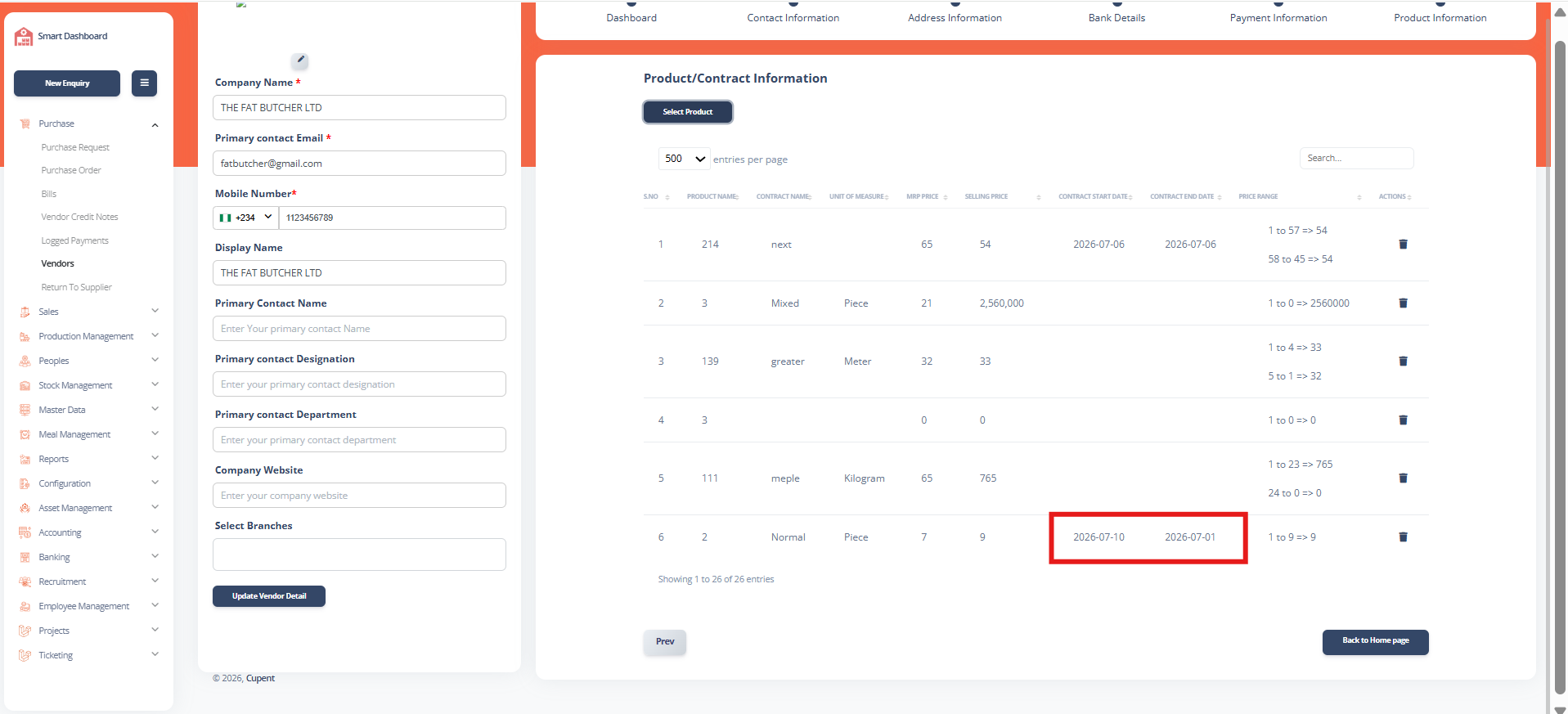1568x714 pixels.
Task: Go to the Payment Information tab
Action: 1278,17
